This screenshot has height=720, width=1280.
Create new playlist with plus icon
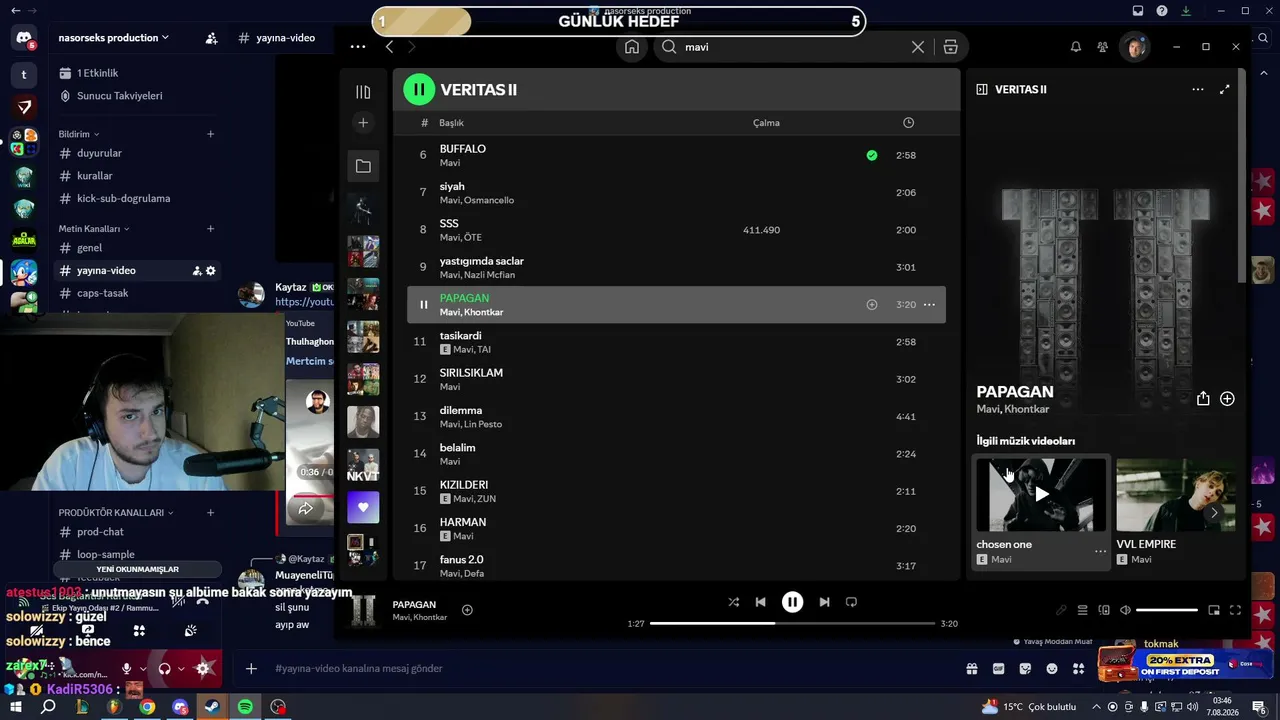tap(363, 122)
